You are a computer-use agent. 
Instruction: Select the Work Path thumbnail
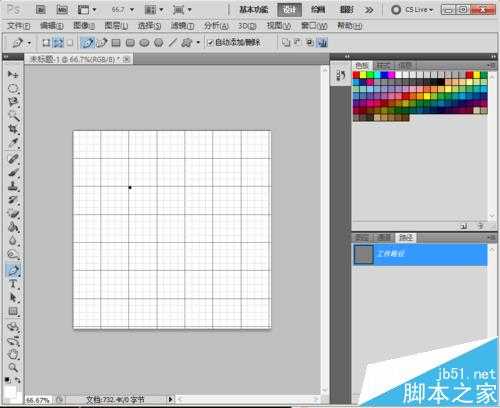pyautogui.click(x=363, y=254)
